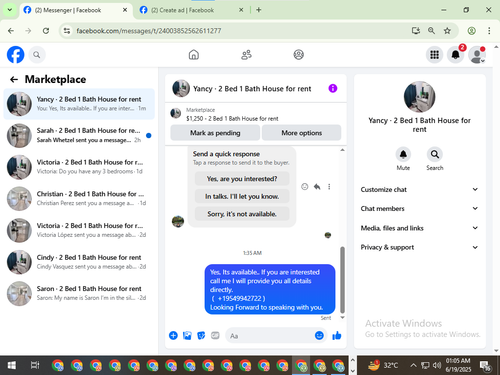Send quick response 'In talks. I'll let you know.'

[x=242, y=196]
